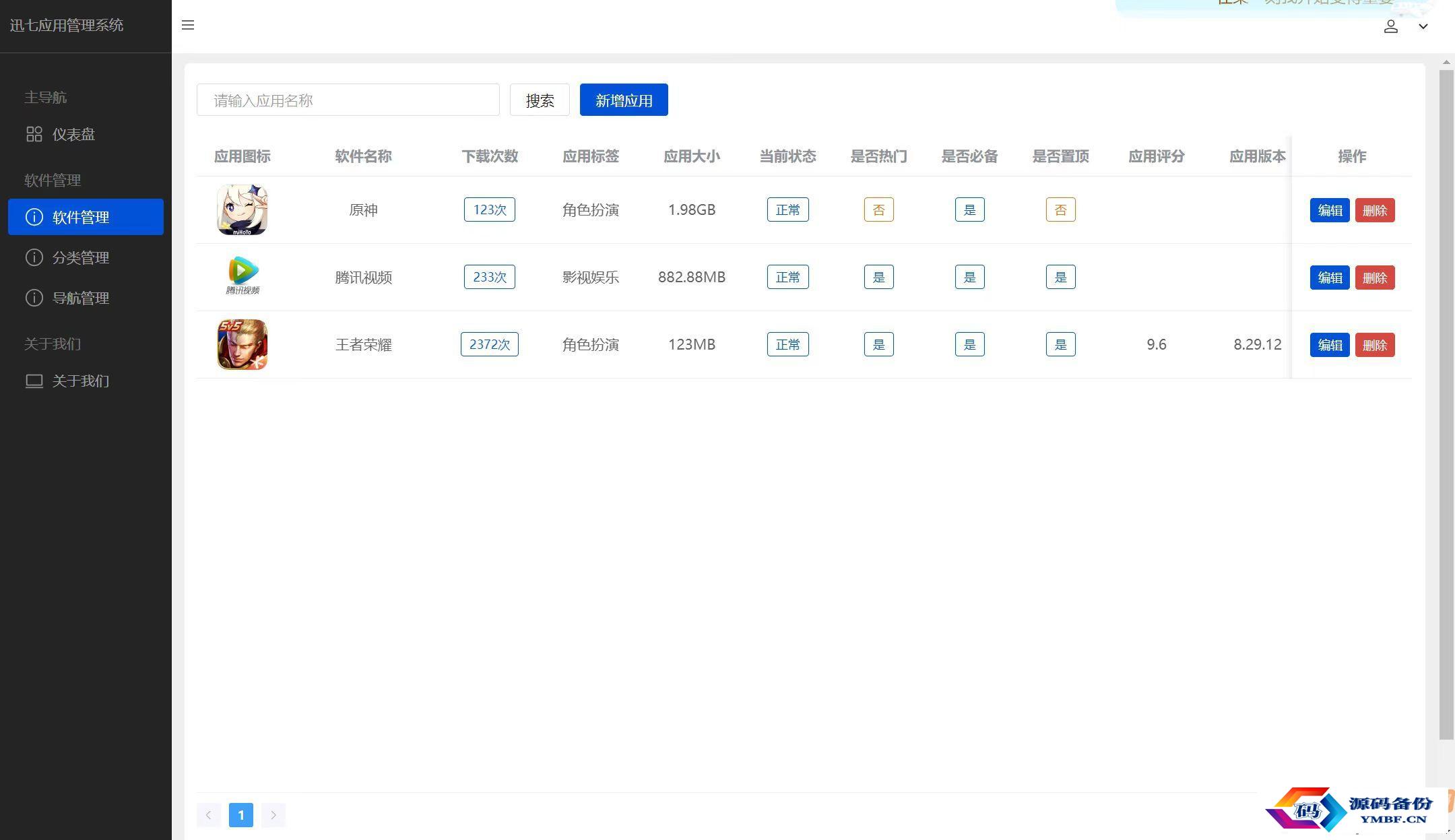Click the info icon beside 导航管理
Image resolution: width=1455 pixels, height=840 pixels.
[34, 298]
